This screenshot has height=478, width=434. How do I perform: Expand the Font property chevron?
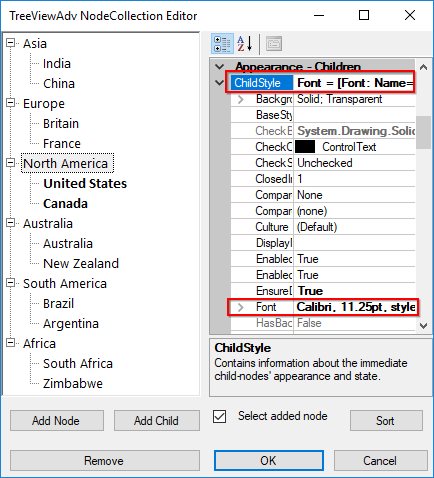click(x=241, y=307)
